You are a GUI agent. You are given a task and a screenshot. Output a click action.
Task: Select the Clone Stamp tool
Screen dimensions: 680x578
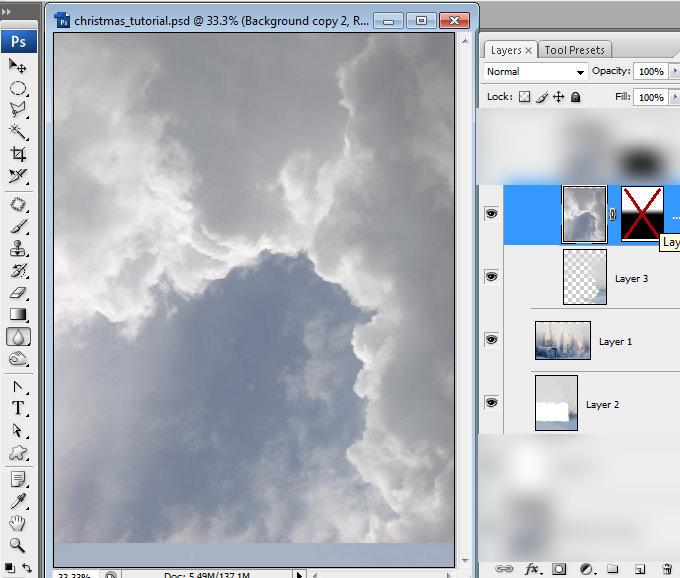click(x=18, y=248)
